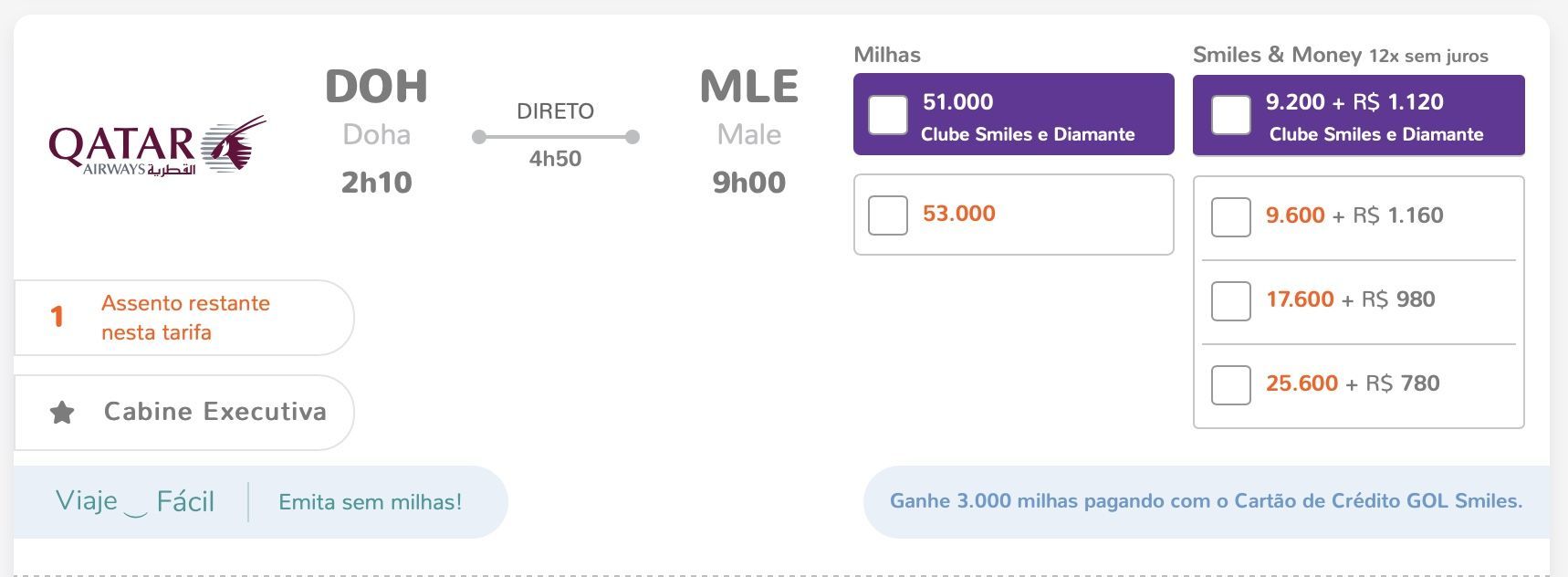This screenshot has height=577, width=1568.
Task: Select the 51.000 miles Clube Smiles checkbox
Action: 888,115
